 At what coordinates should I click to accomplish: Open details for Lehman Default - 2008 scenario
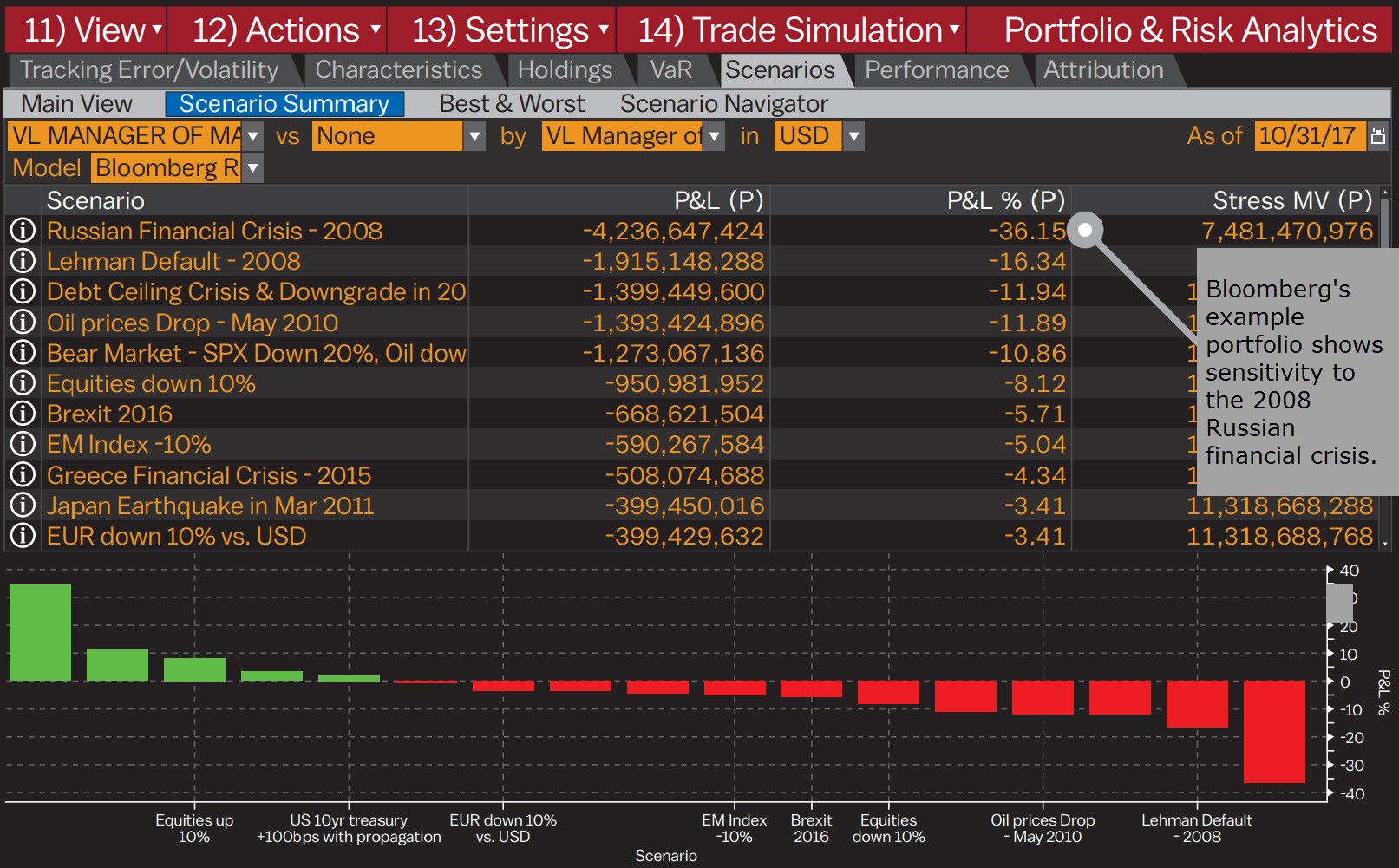[x=22, y=261]
